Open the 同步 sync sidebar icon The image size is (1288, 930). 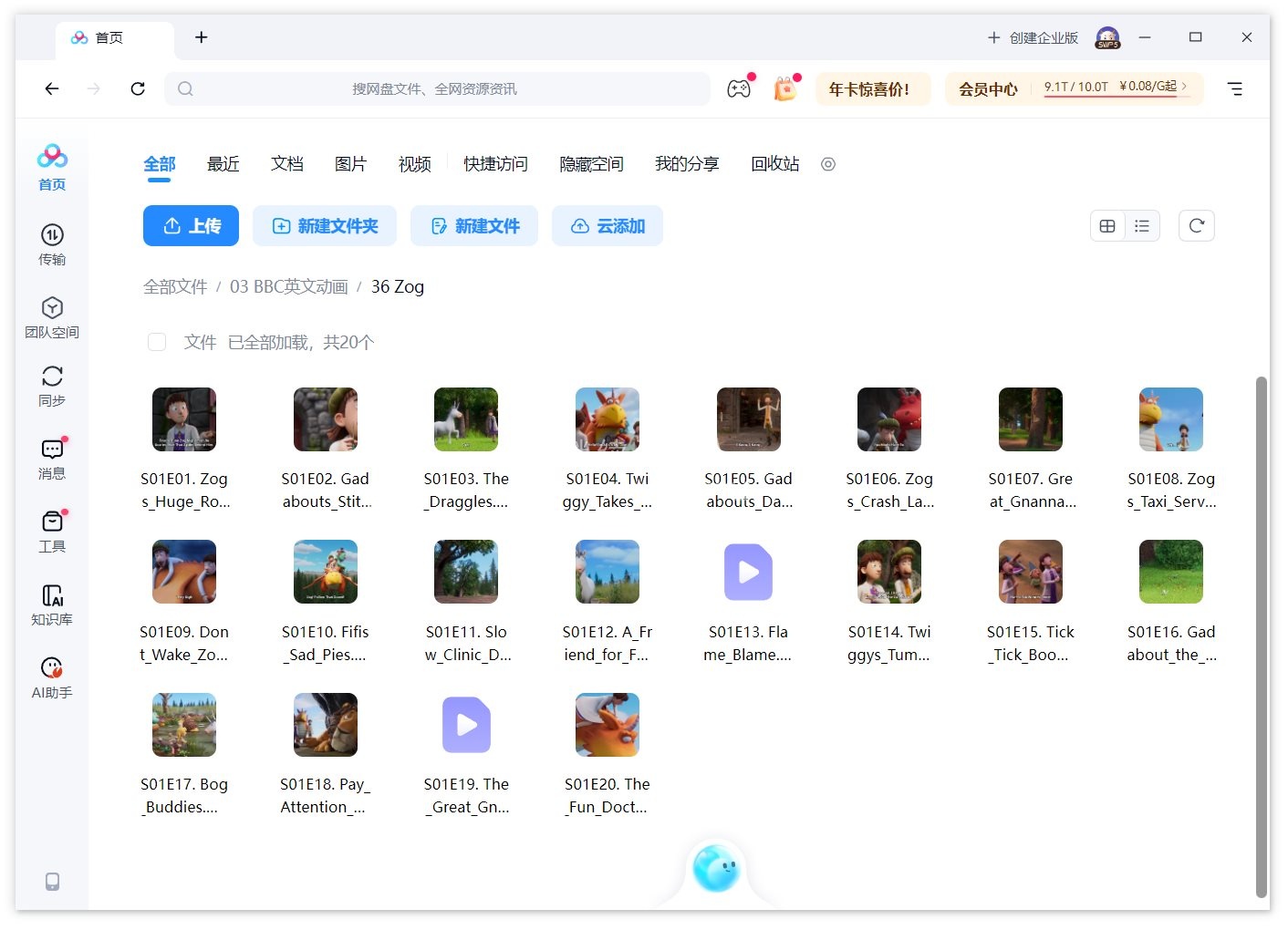(x=52, y=386)
